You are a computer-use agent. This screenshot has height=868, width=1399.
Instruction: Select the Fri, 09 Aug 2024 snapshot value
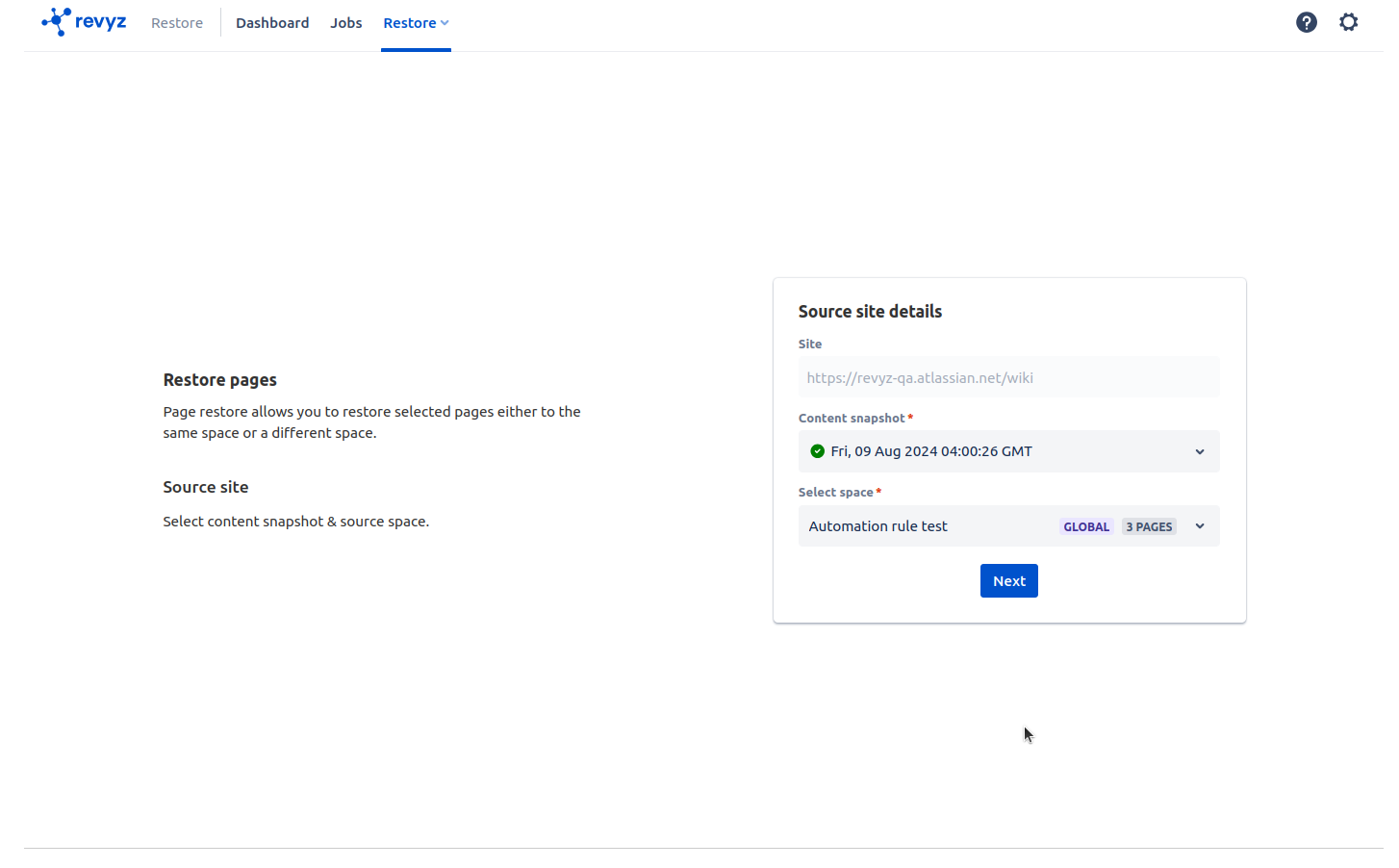(930, 451)
